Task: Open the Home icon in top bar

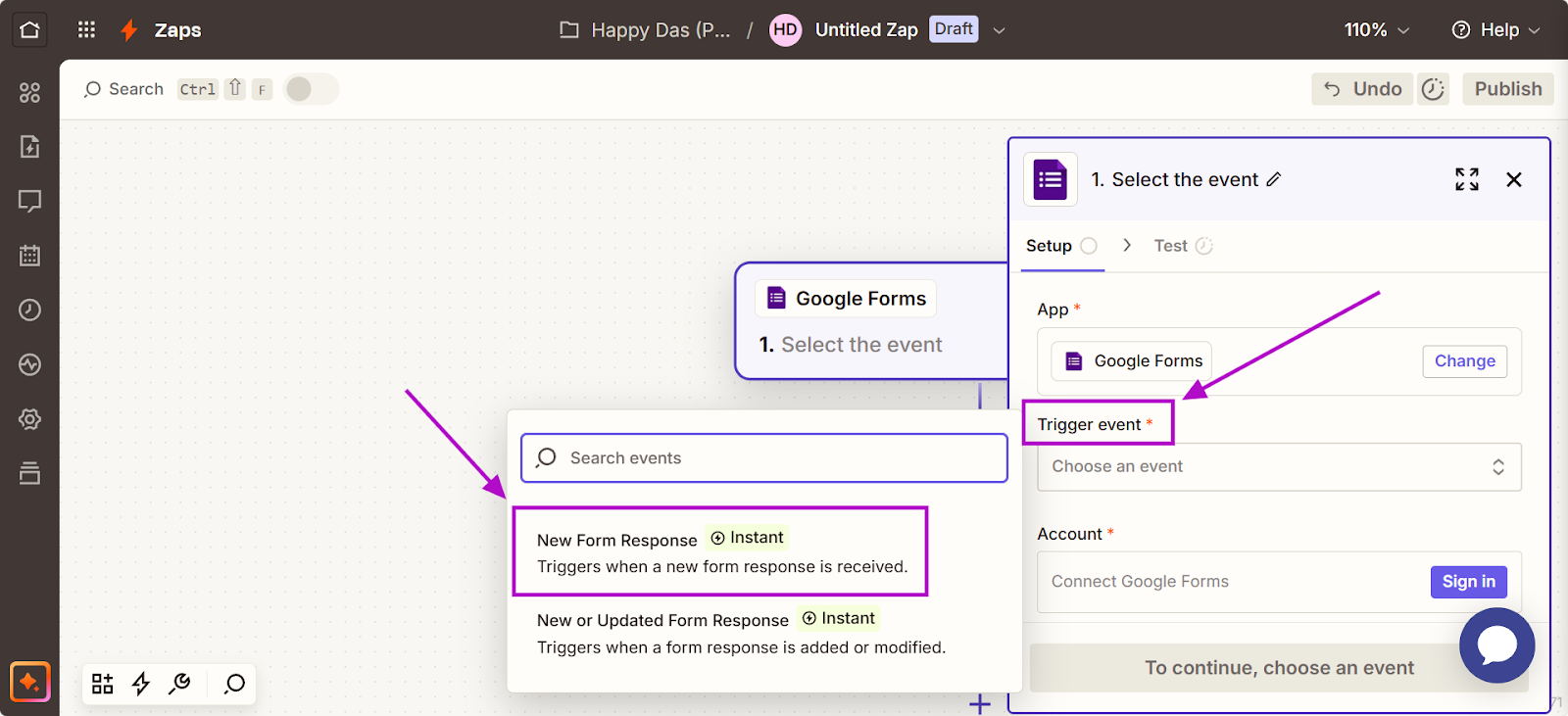Action: [29, 29]
